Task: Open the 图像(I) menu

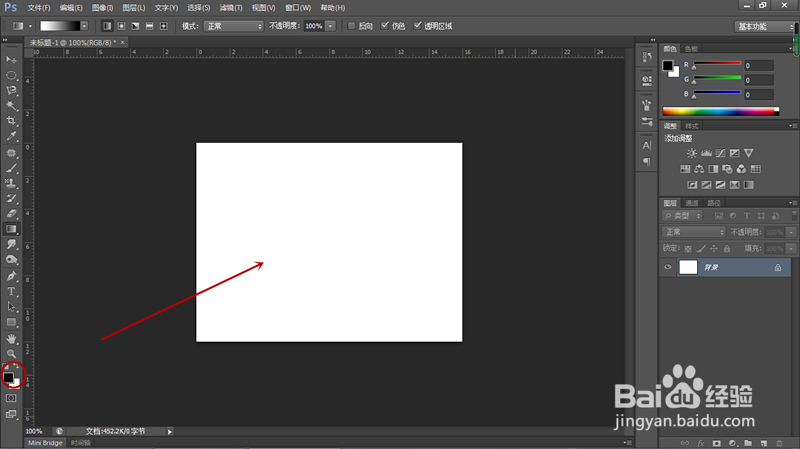Action: click(x=103, y=8)
